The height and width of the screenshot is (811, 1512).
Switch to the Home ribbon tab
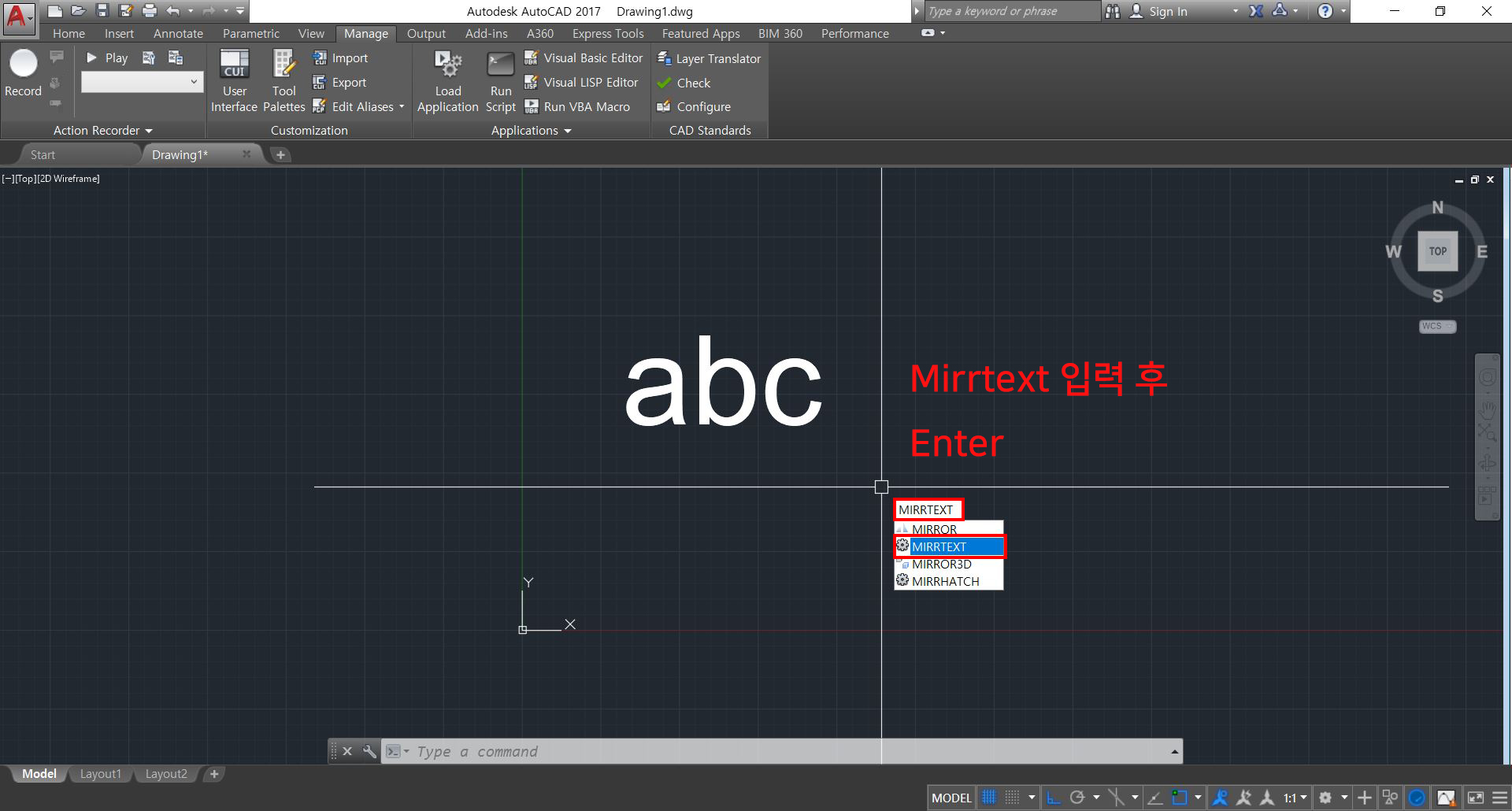coord(69,33)
